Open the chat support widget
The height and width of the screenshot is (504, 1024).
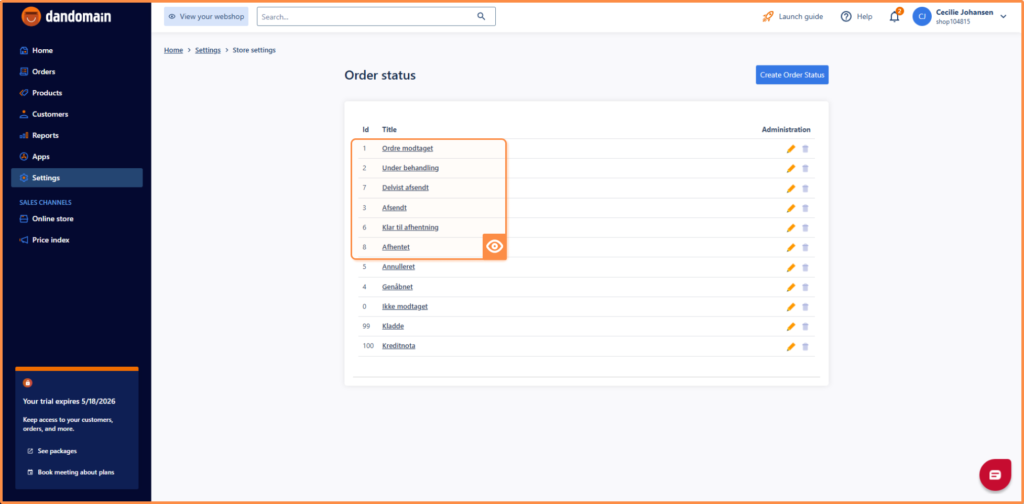tap(995, 474)
